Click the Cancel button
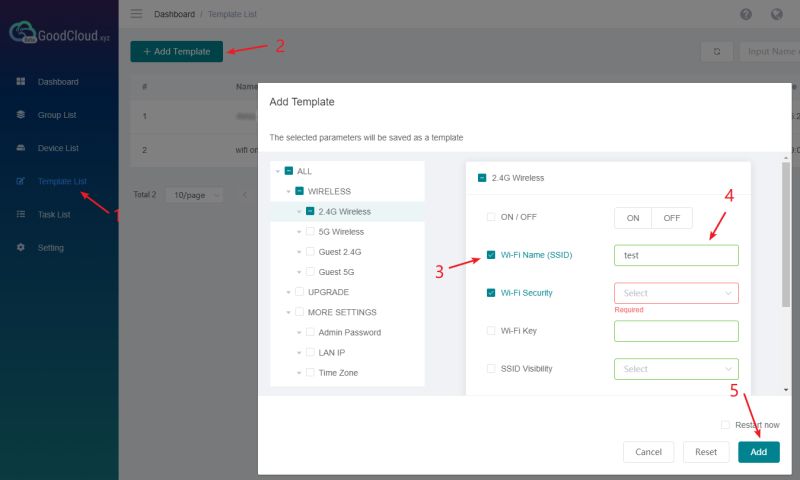The image size is (800, 480). [x=648, y=452]
